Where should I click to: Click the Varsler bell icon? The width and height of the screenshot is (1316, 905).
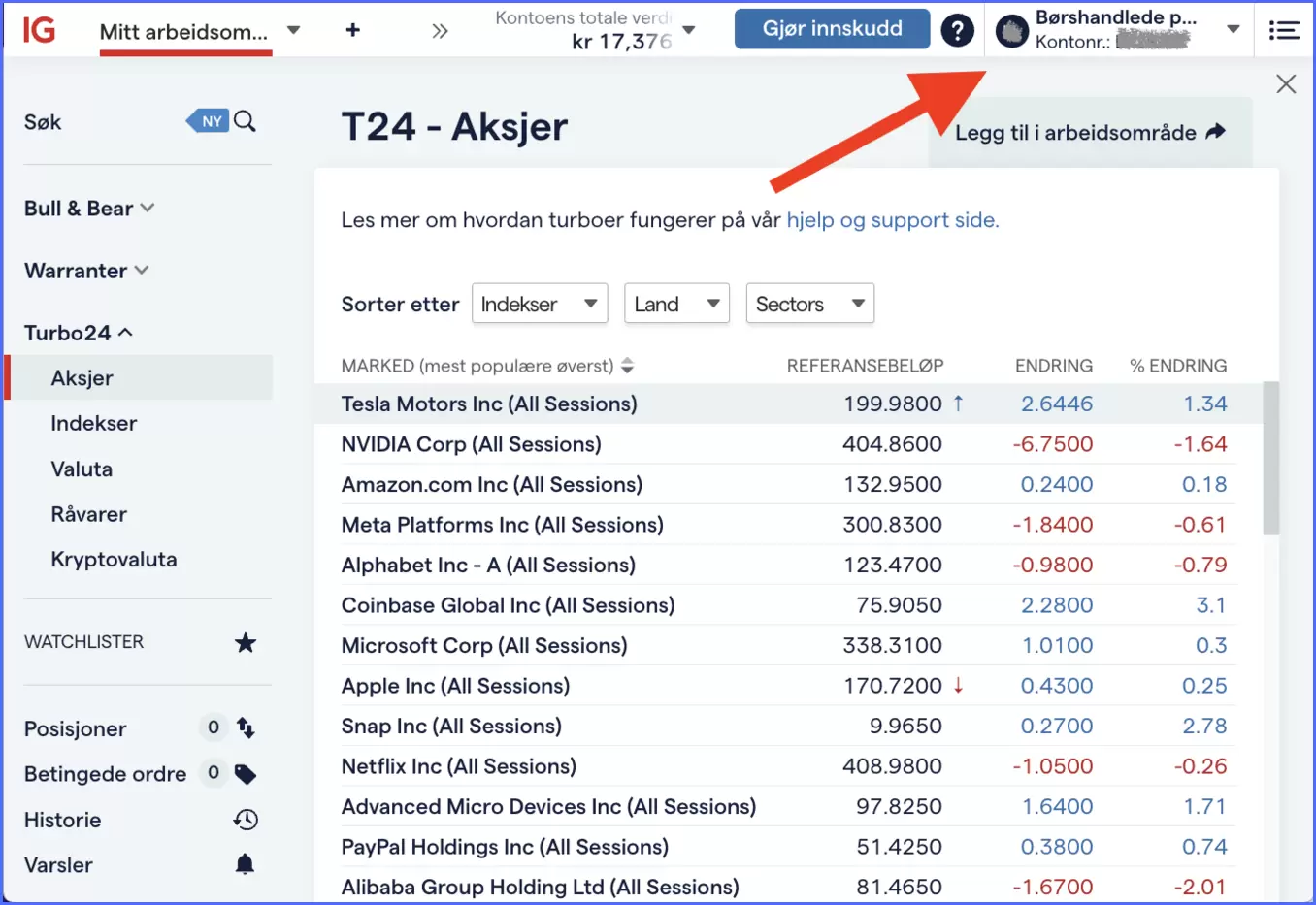[x=246, y=864]
